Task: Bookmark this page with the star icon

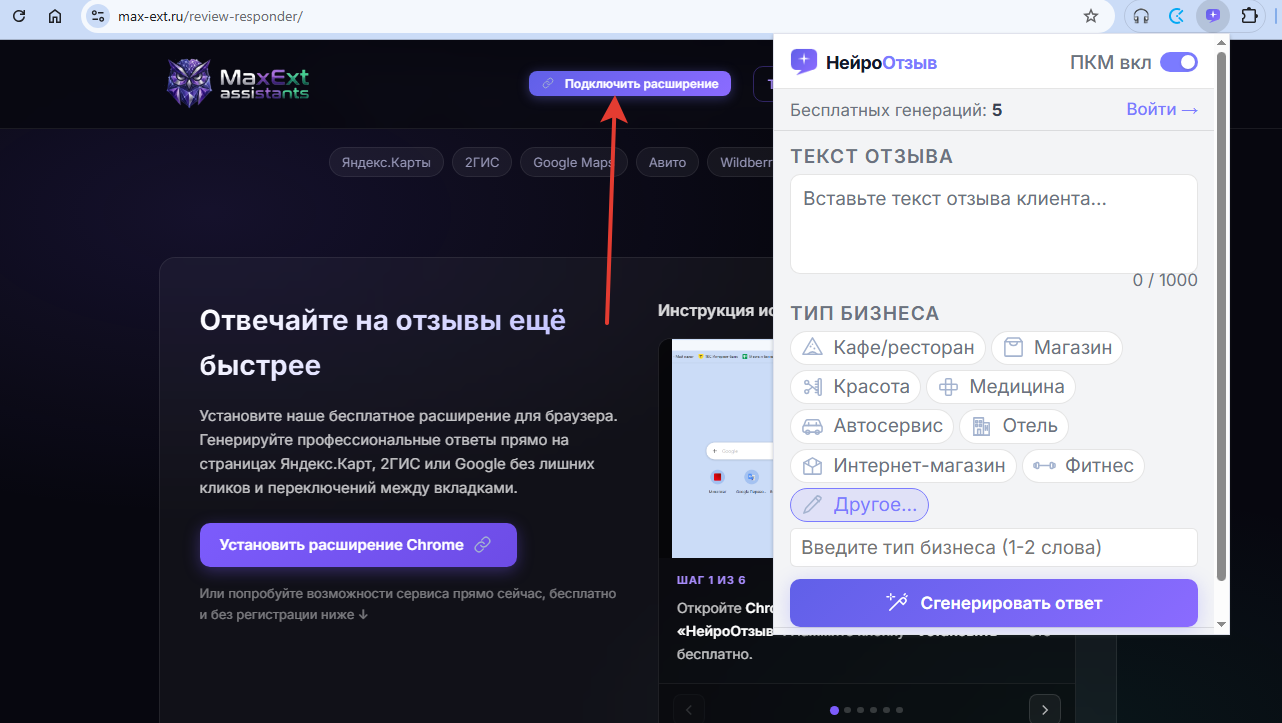Action: point(1091,16)
